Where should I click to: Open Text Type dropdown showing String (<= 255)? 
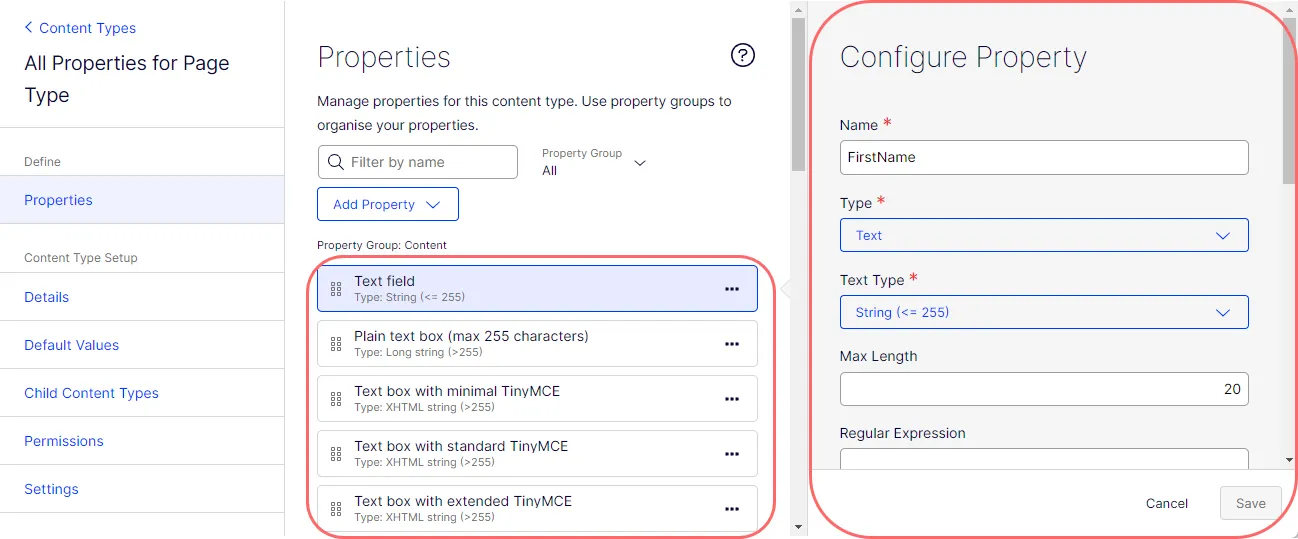[x=1044, y=312]
